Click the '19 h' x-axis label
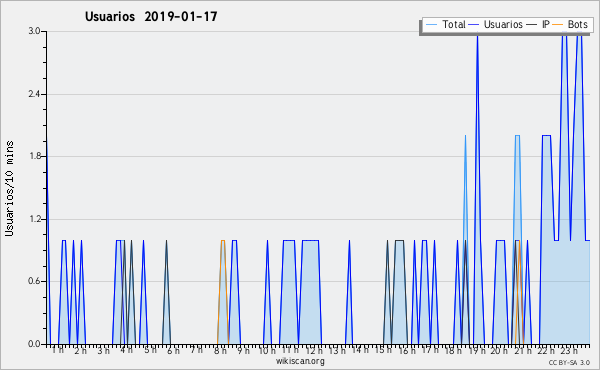This screenshot has height=370, width=600. click(477, 351)
